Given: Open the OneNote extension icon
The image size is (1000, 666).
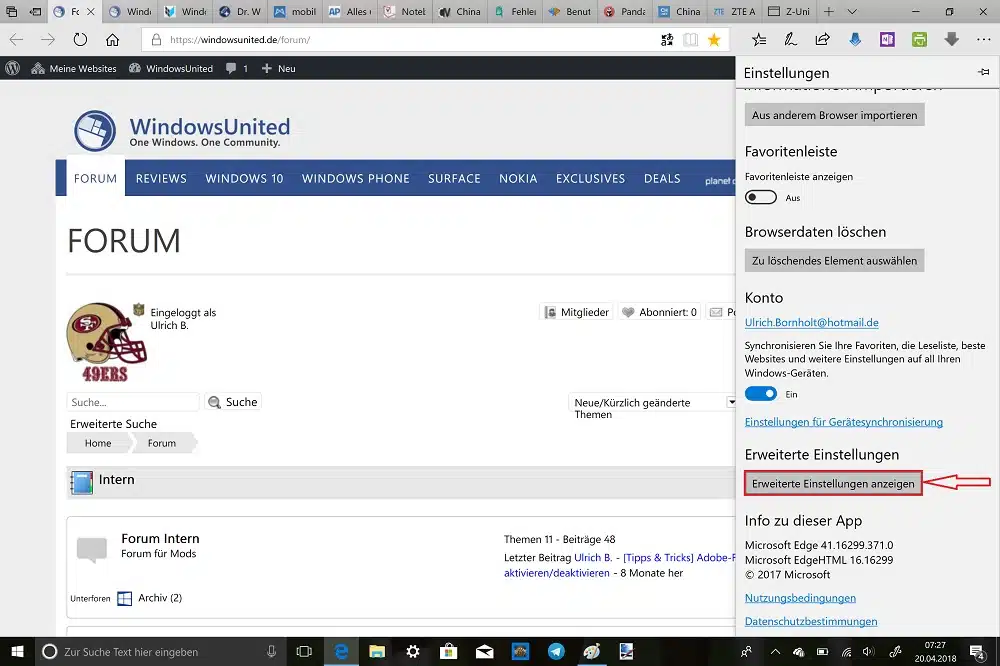Looking at the screenshot, I should point(887,40).
